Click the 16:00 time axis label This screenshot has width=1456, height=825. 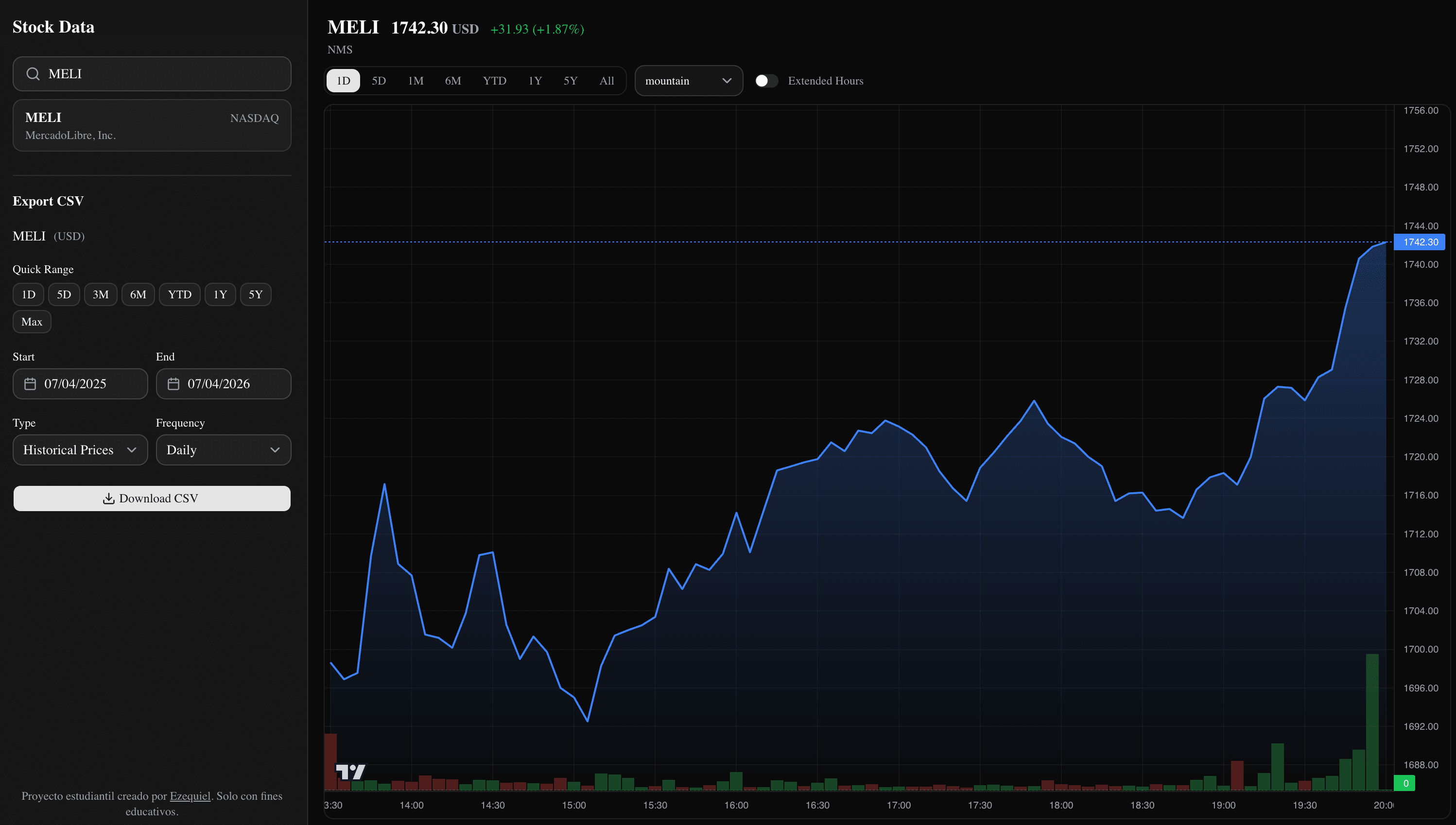pos(736,805)
